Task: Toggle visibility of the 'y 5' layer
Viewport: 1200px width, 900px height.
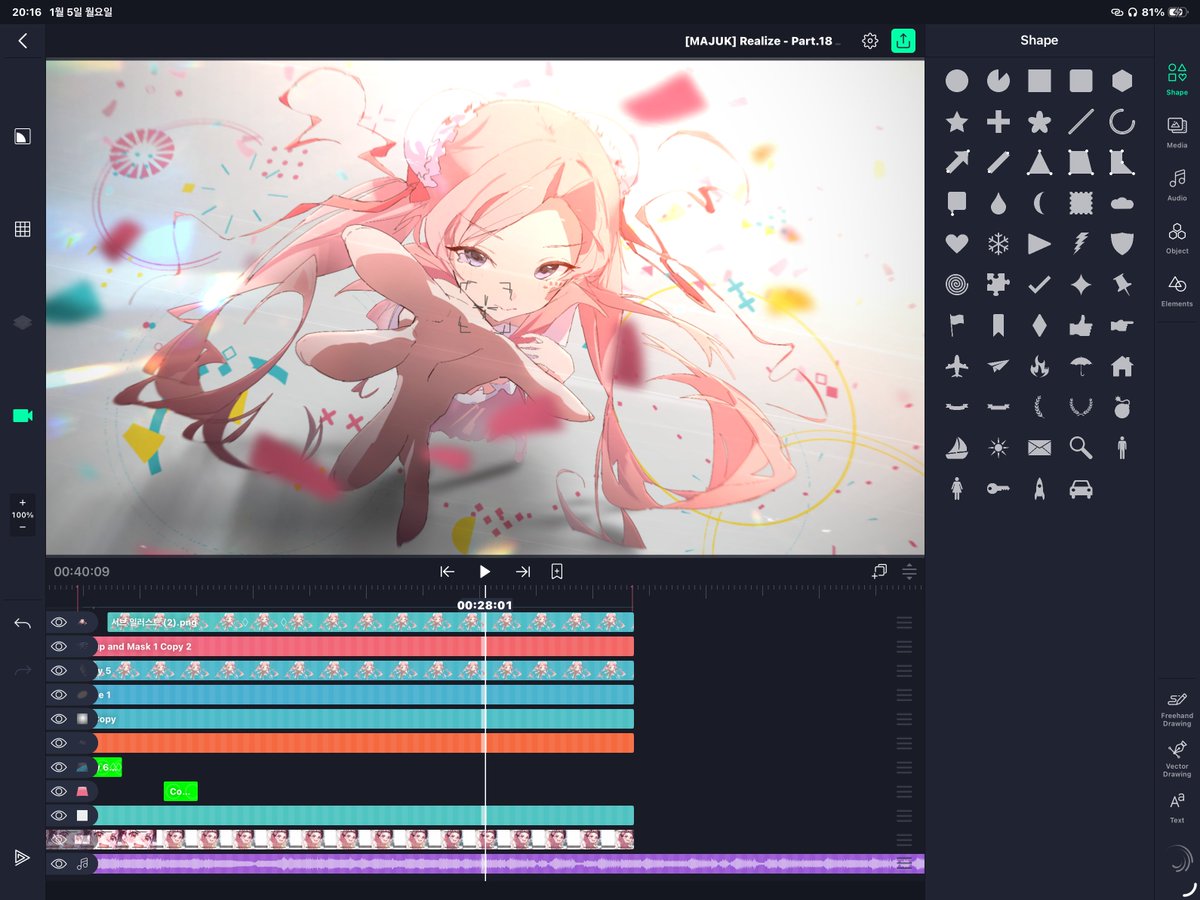Action: tap(59, 670)
